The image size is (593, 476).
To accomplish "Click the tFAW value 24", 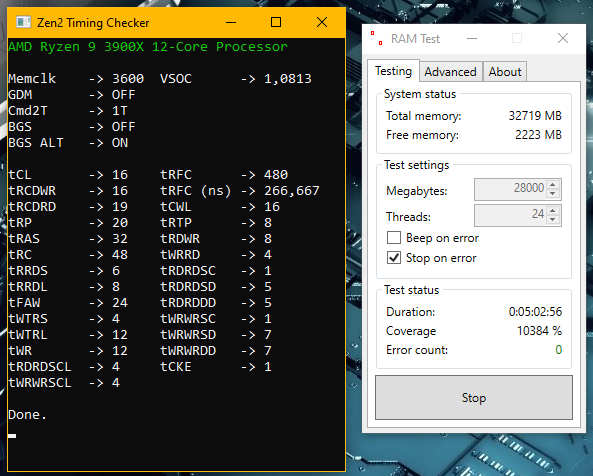I will pyautogui.click(x=120, y=302).
